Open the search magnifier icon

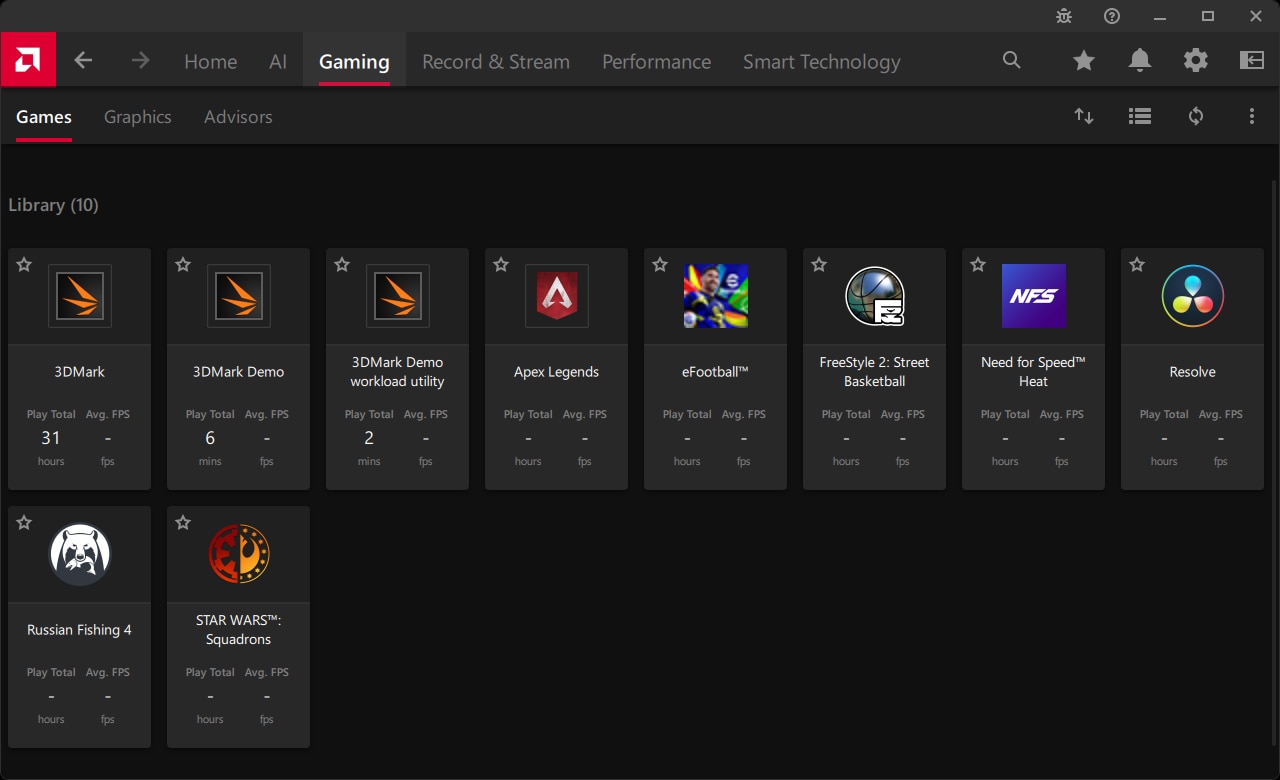coord(1012,61)
